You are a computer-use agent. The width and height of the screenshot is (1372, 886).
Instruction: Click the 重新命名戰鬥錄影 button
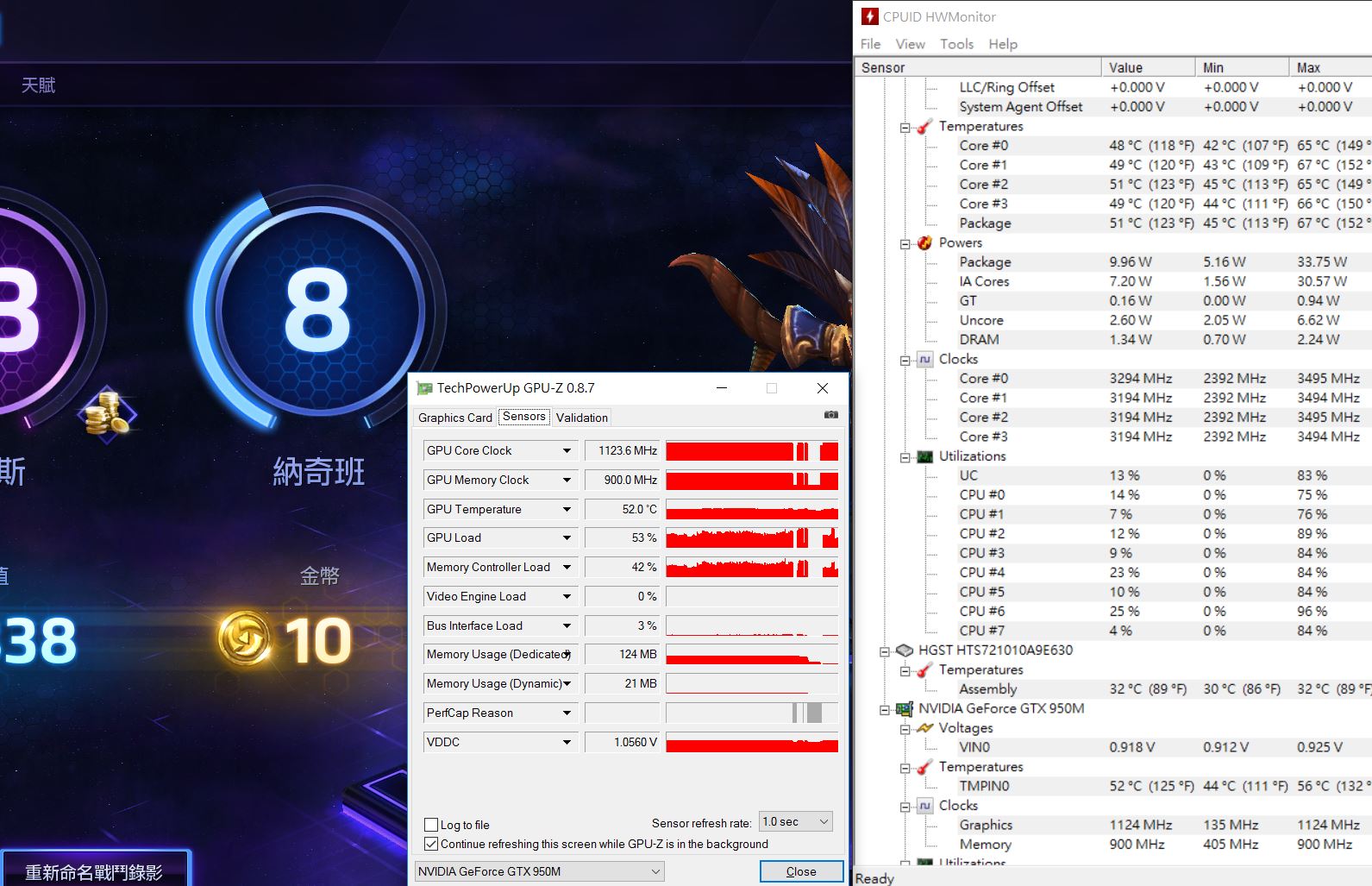pos(94,871)
